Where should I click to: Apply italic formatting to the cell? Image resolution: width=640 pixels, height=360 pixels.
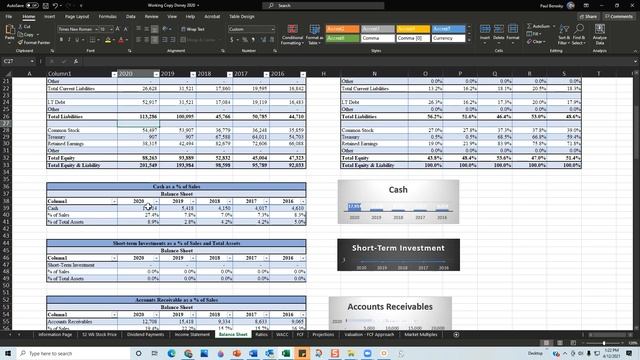click(x=69, y=40)
